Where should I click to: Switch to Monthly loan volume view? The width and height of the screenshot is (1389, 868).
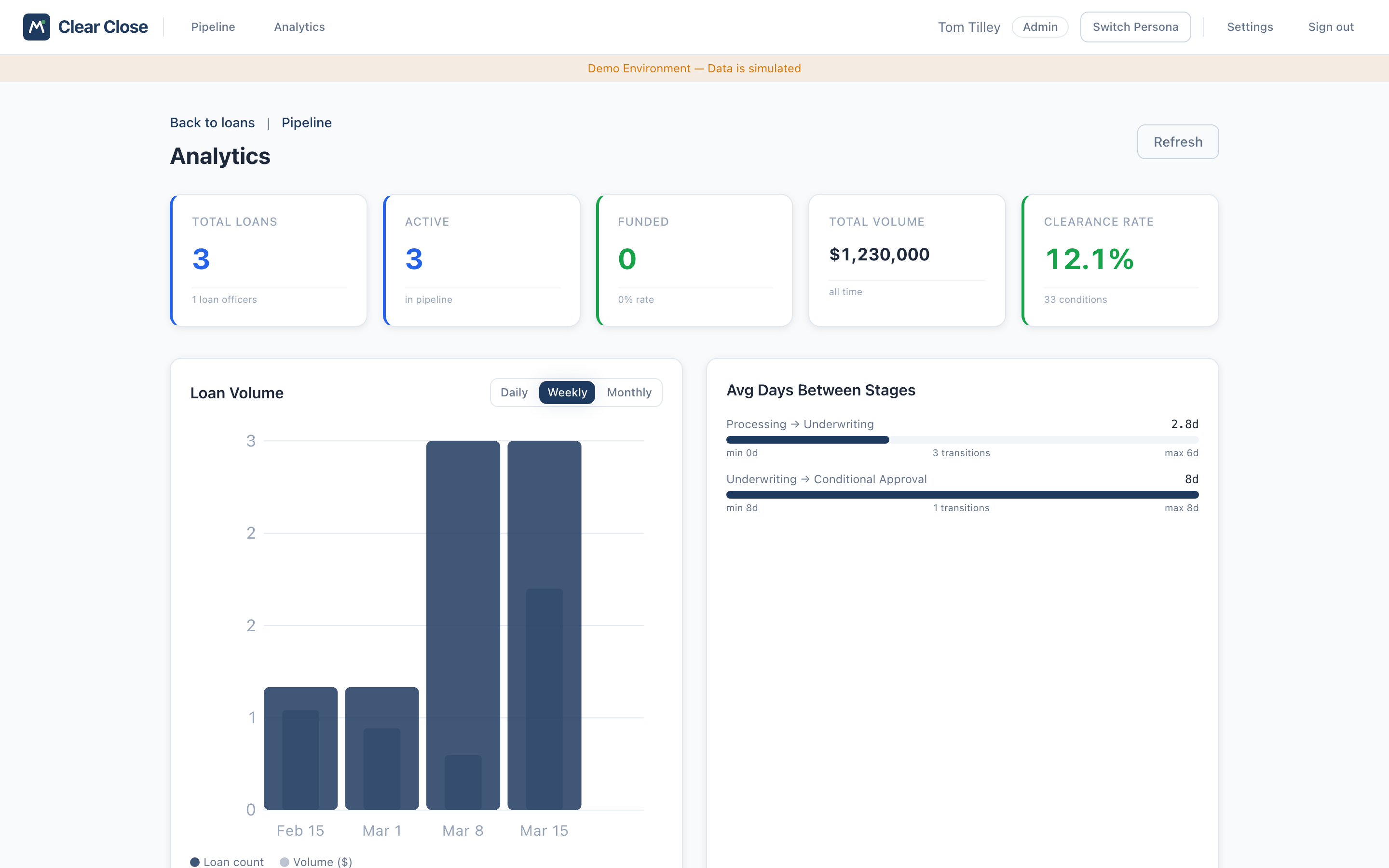tap(629, 392)
